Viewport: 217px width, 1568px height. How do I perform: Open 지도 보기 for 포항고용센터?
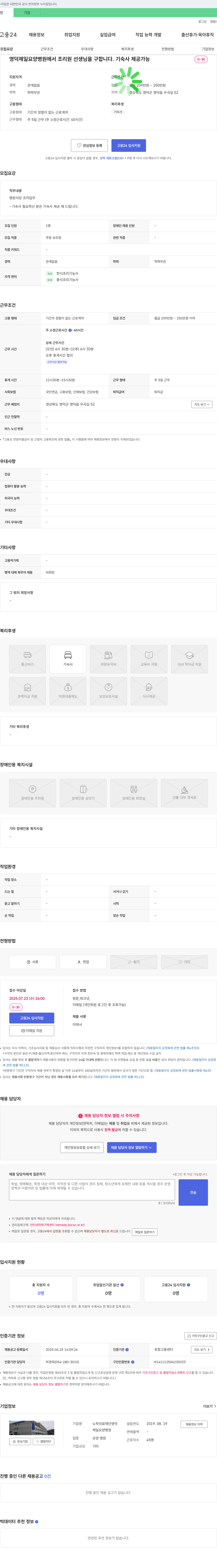click(202, 1349)
